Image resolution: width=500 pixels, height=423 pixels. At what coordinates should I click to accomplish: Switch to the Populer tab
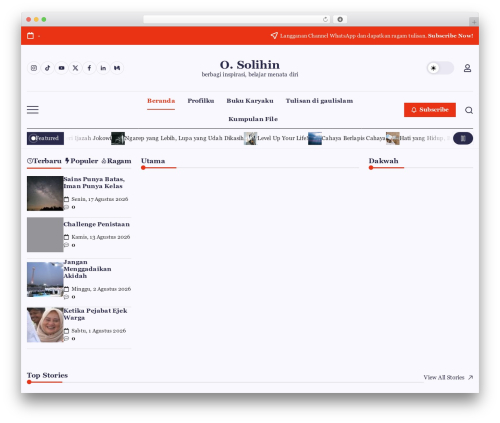pyautogui.click(x=81, y=161)
